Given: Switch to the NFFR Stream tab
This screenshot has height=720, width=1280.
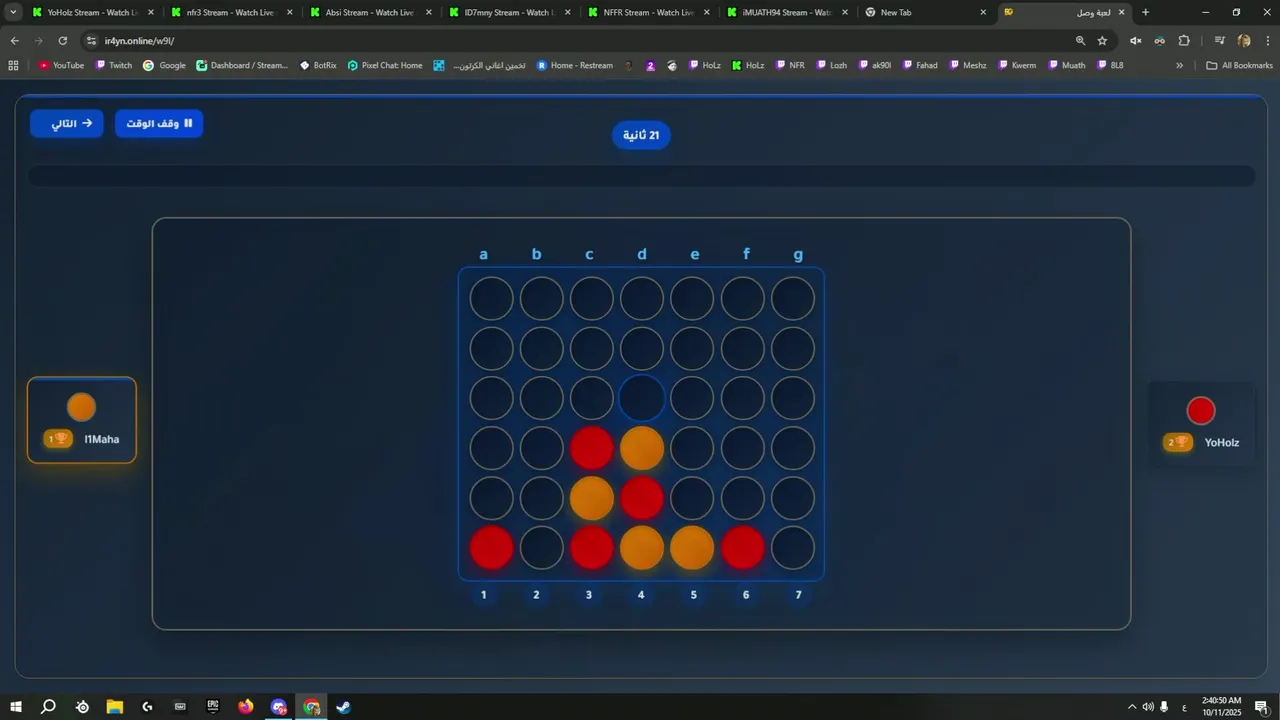Looking at the screenshot, I should (x=647, y=12).
